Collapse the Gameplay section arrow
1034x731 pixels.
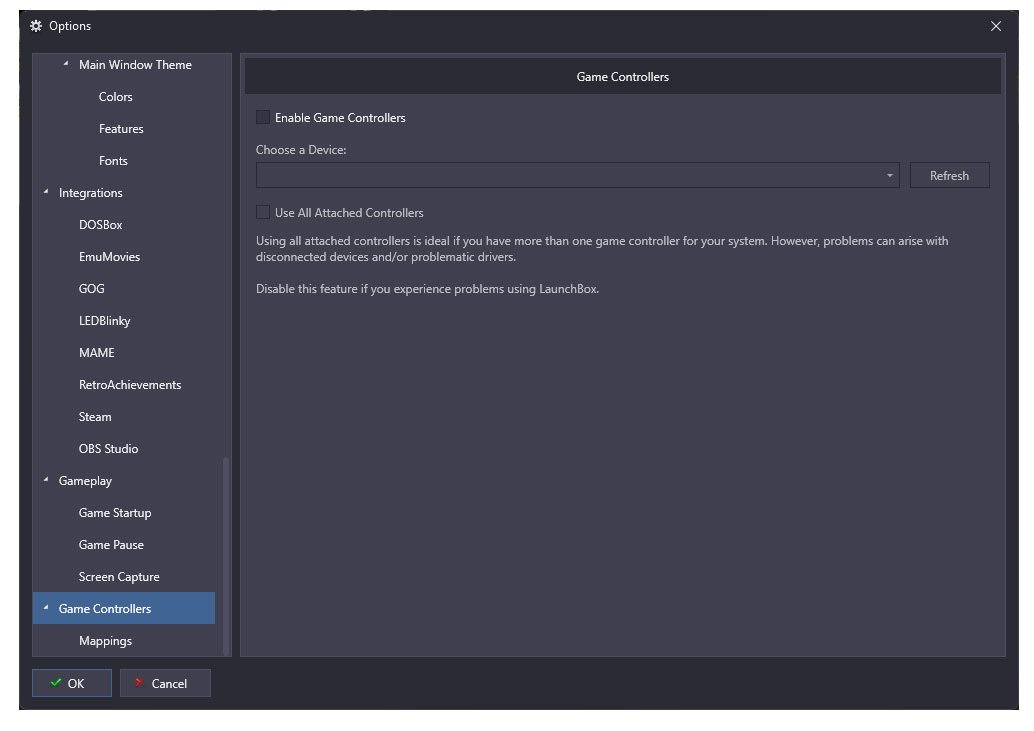47,481
